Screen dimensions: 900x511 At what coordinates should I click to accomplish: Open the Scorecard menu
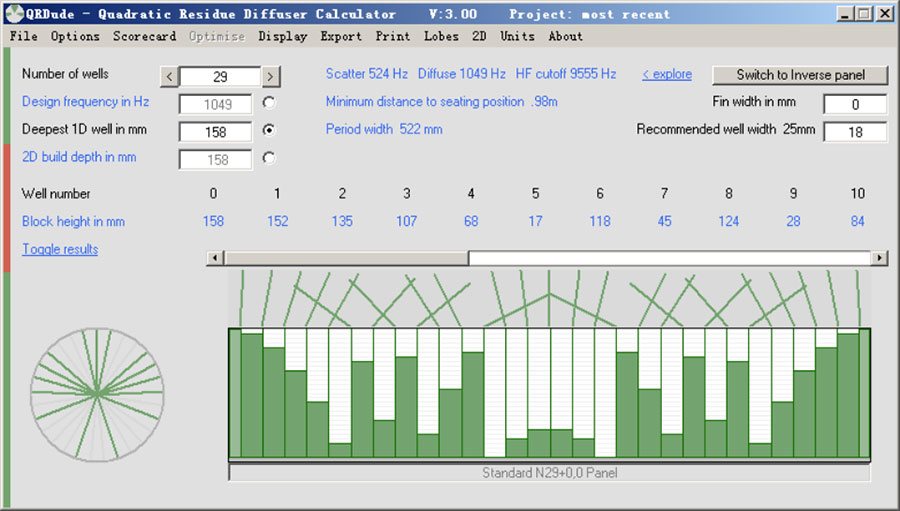[144, 36]
